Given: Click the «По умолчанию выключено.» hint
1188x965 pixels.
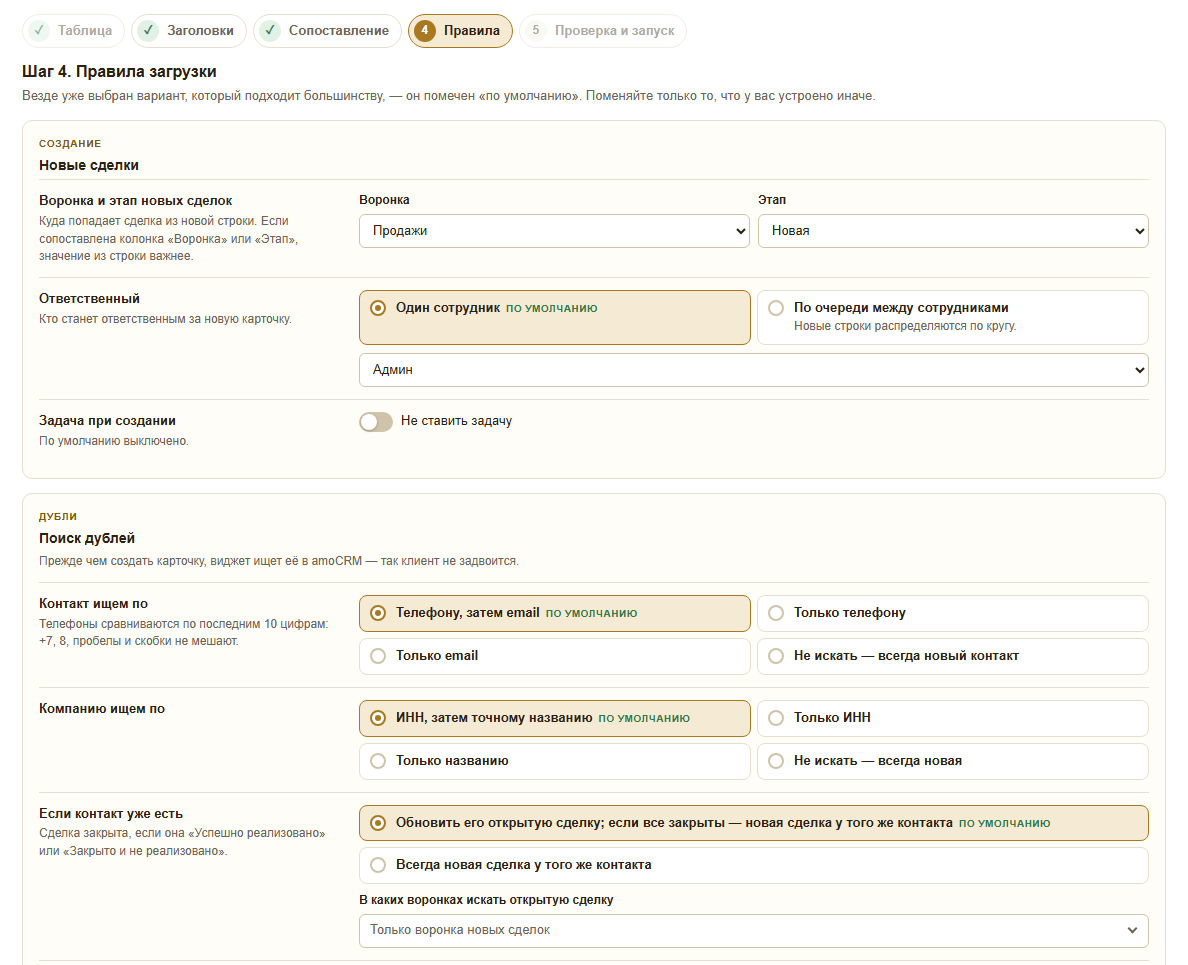Looking at the screenshot, I should (x=114, y=441).
